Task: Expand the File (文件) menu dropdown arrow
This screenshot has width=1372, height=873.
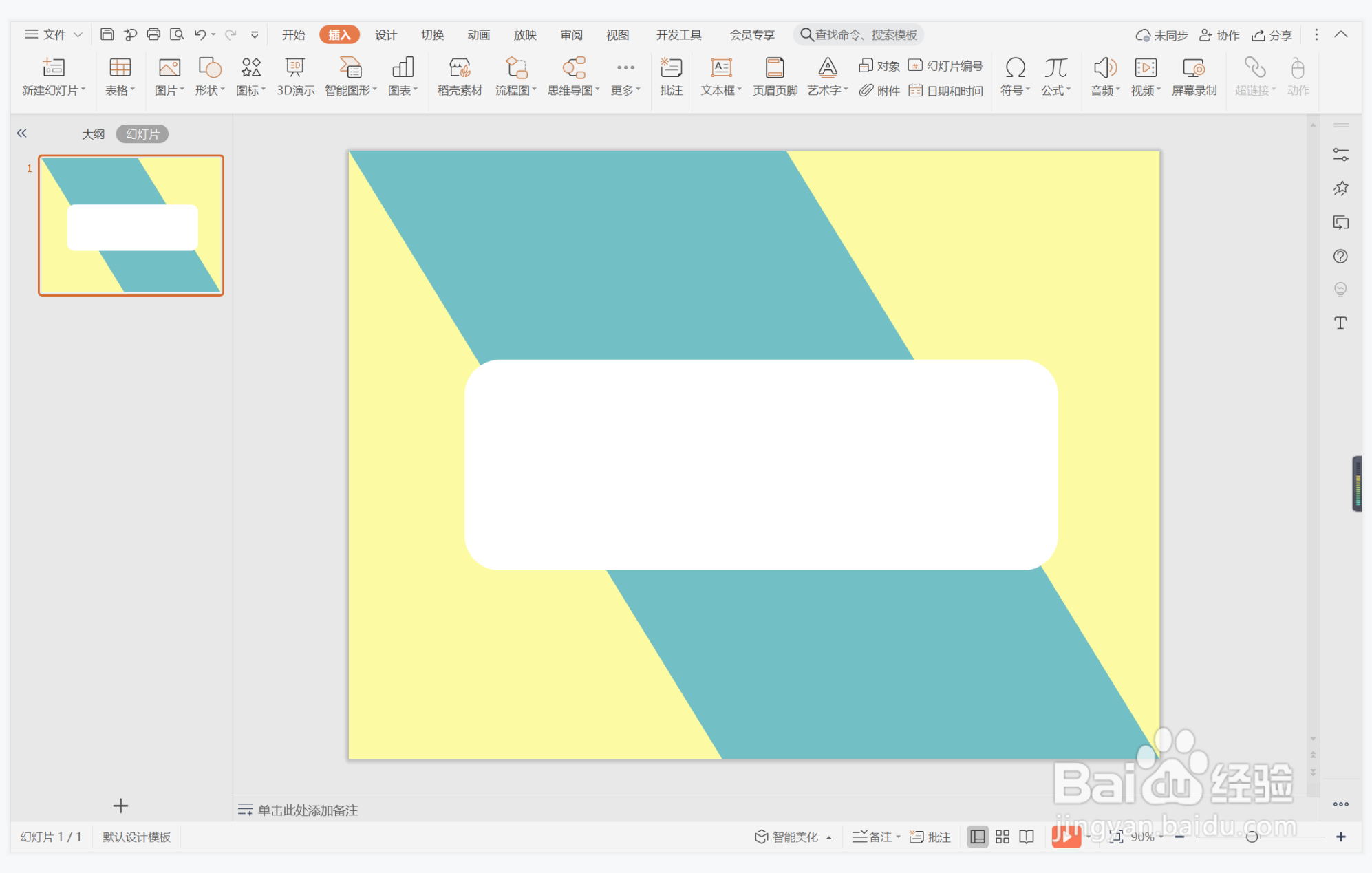Action: pyautogui.click(x=78, y=34)
